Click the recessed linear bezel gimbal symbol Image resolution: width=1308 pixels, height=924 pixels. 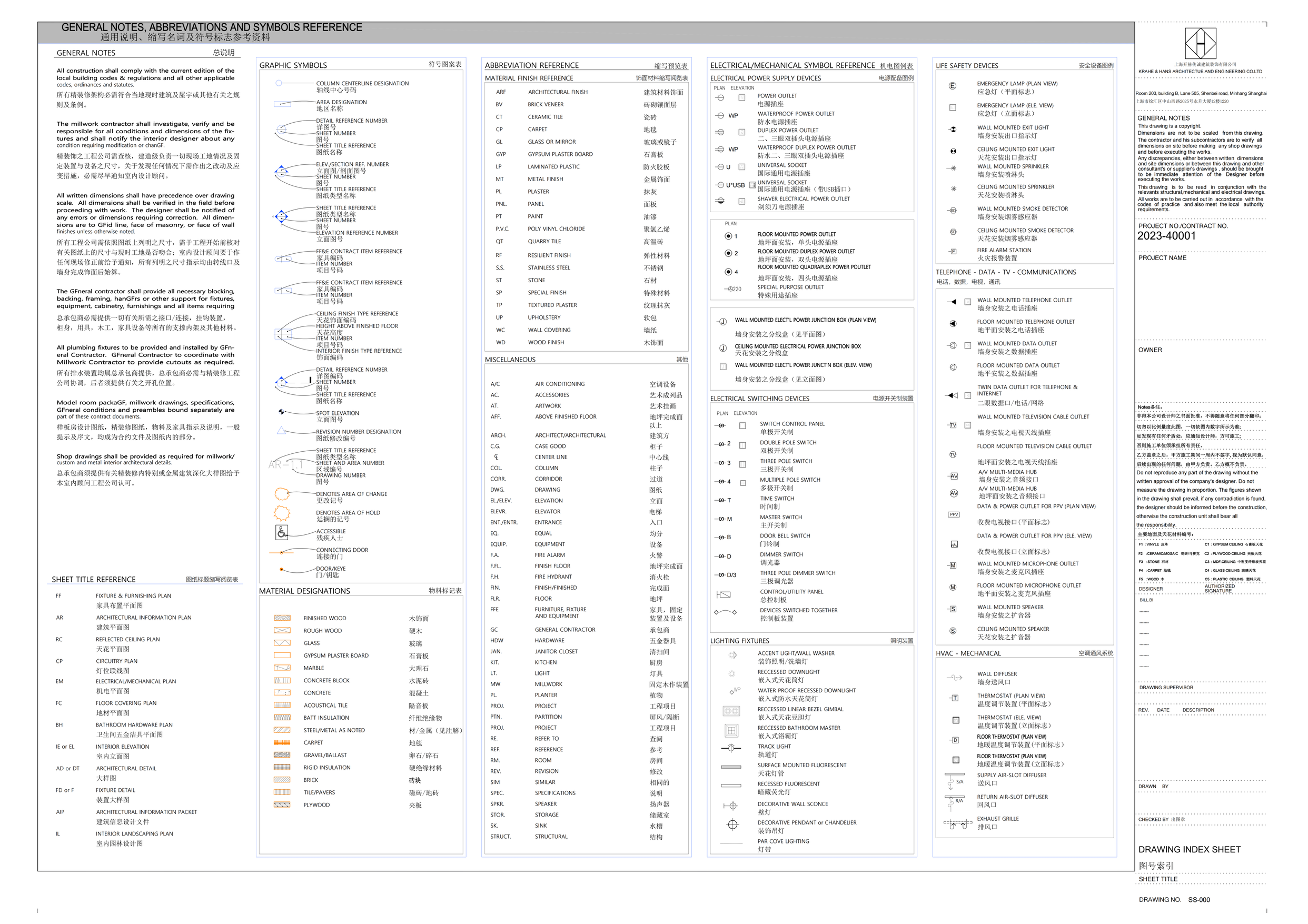[731, 711]
